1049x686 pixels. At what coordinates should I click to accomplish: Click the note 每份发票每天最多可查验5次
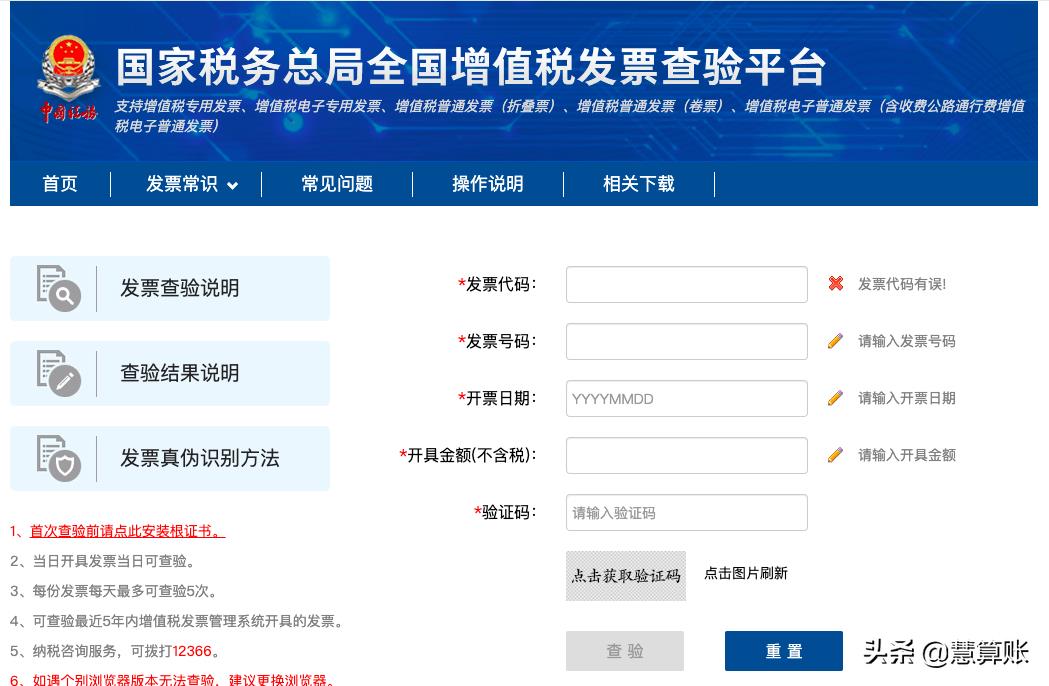tap(114, 591)
